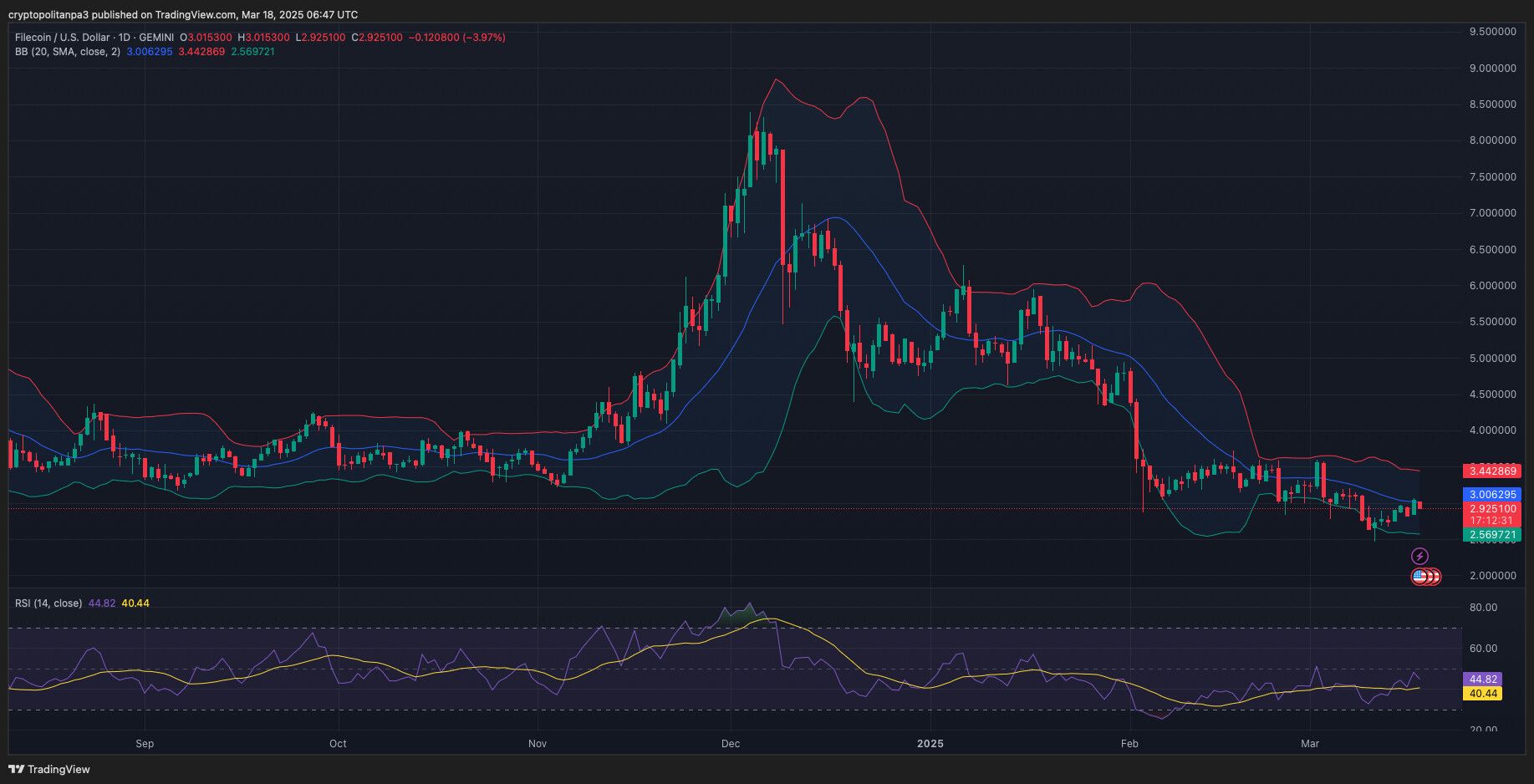Select the high value H3.015300

[264, 38]
